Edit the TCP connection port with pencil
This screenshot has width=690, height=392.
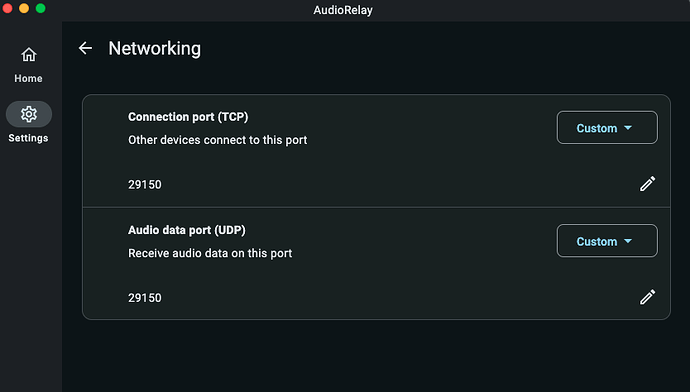(647, 184)
